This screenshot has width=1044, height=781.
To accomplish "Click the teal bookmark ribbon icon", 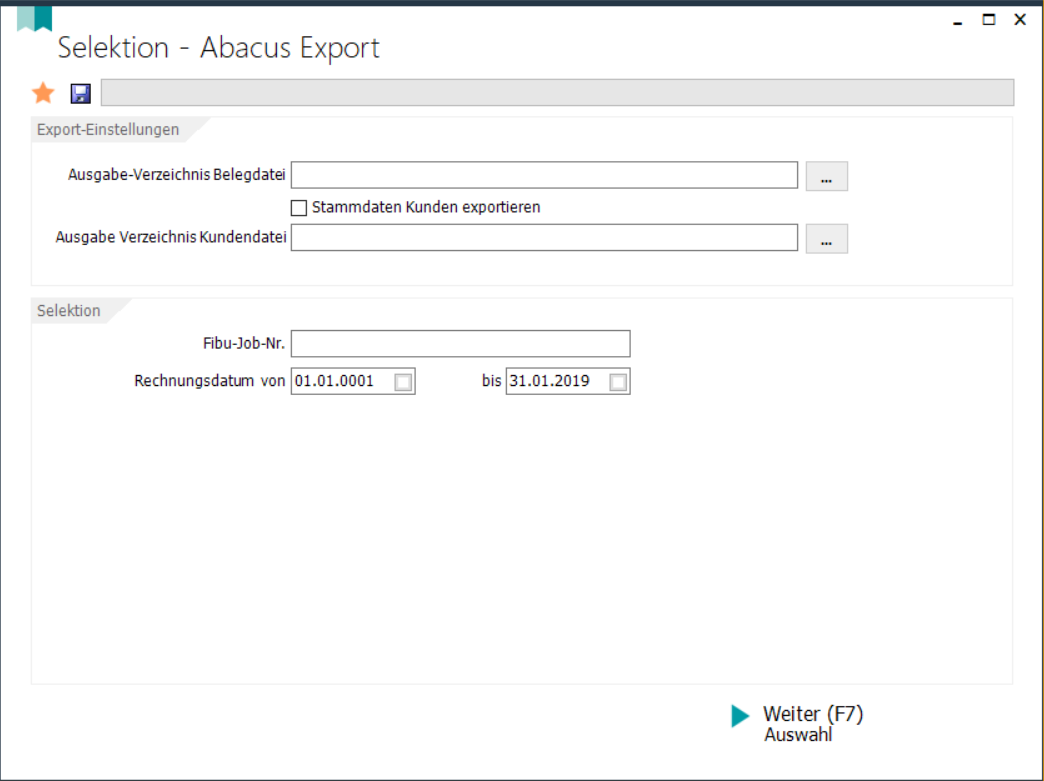I will 35,18.
